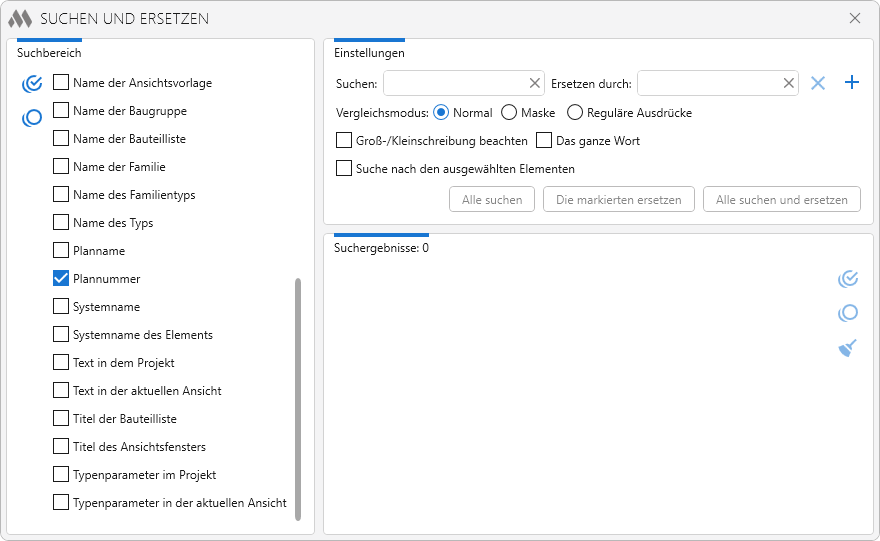Image resolution: width=880 pixels, height=541 pixels.
Task: Enable Groß-/Kleinschreibung beachten checkbox
Action: pyautogui.click(x=344, y=141)
